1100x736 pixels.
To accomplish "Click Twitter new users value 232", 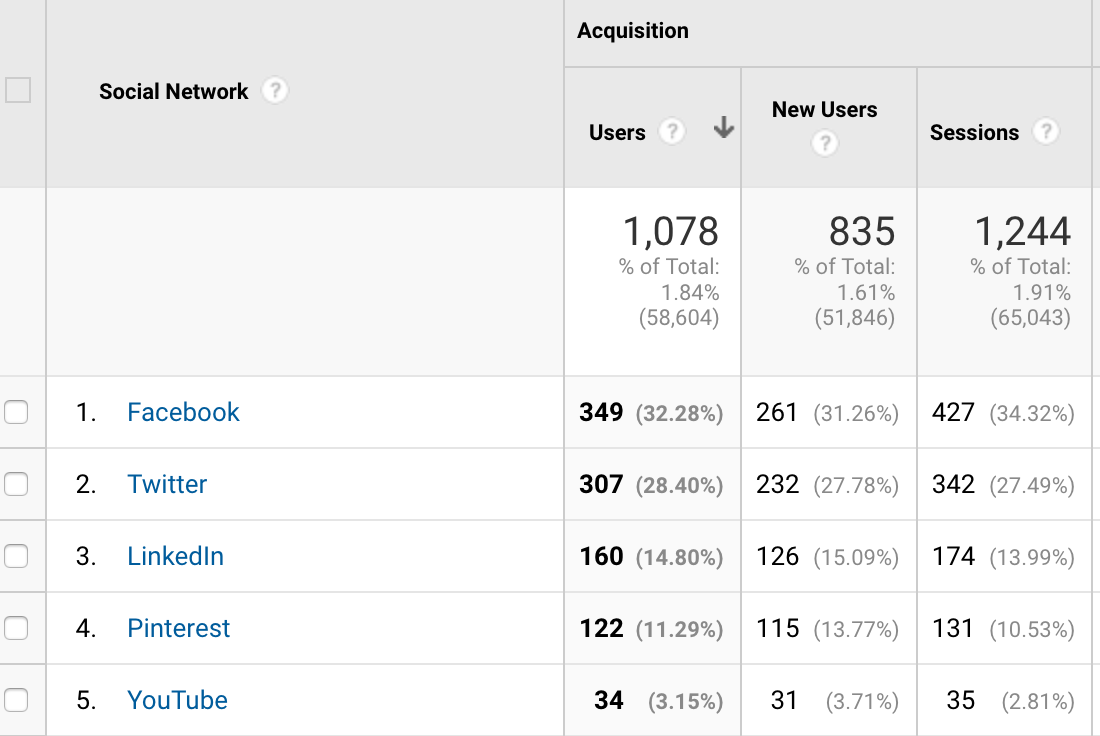I will (777, 484).
